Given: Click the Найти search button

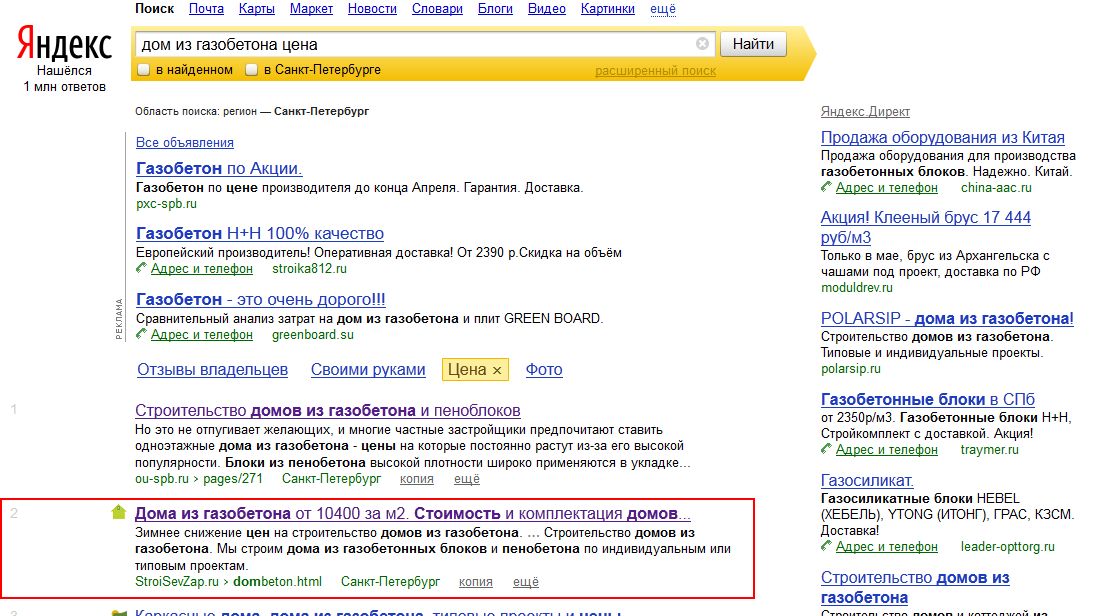Looking at the screenshot, I should coord(753,44).
